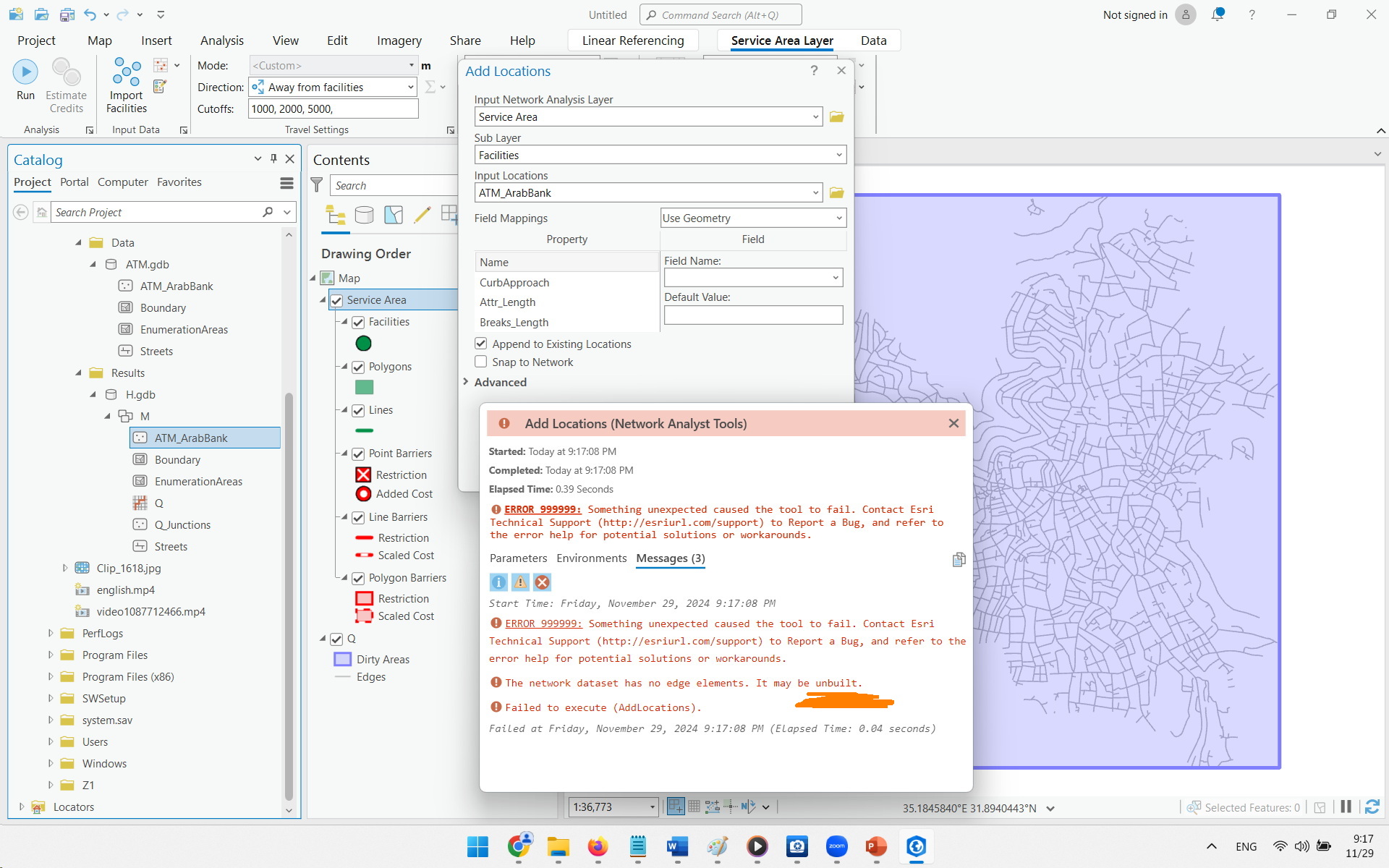Copy messages using the clipboard icon
1389x868 pixels.
pyautogui.click(x=958, y=559)
